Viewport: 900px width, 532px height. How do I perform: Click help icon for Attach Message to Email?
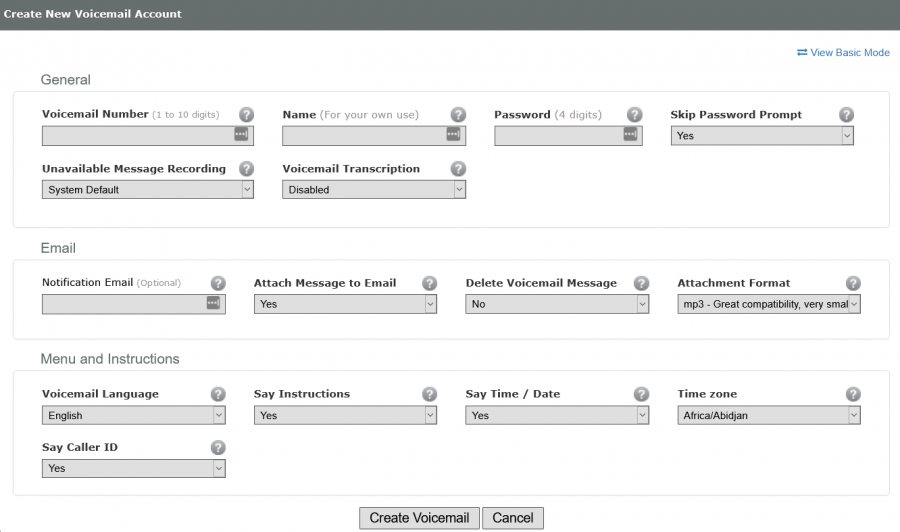coord(429,283)
